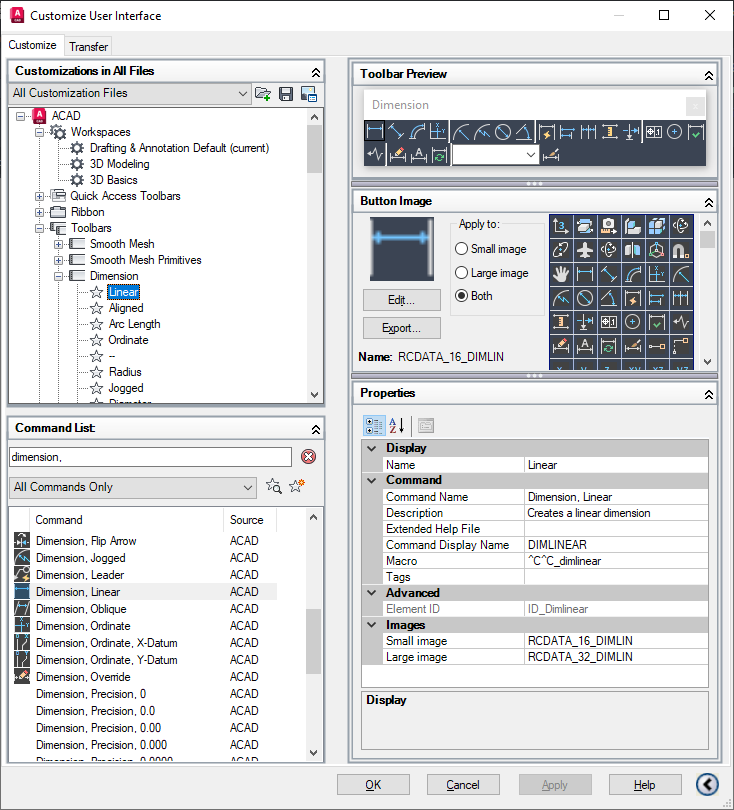Click Diameter dimension icon in Toolbar Preview
The width and height of the screenshot is (734, 810).
click(503, 132)
